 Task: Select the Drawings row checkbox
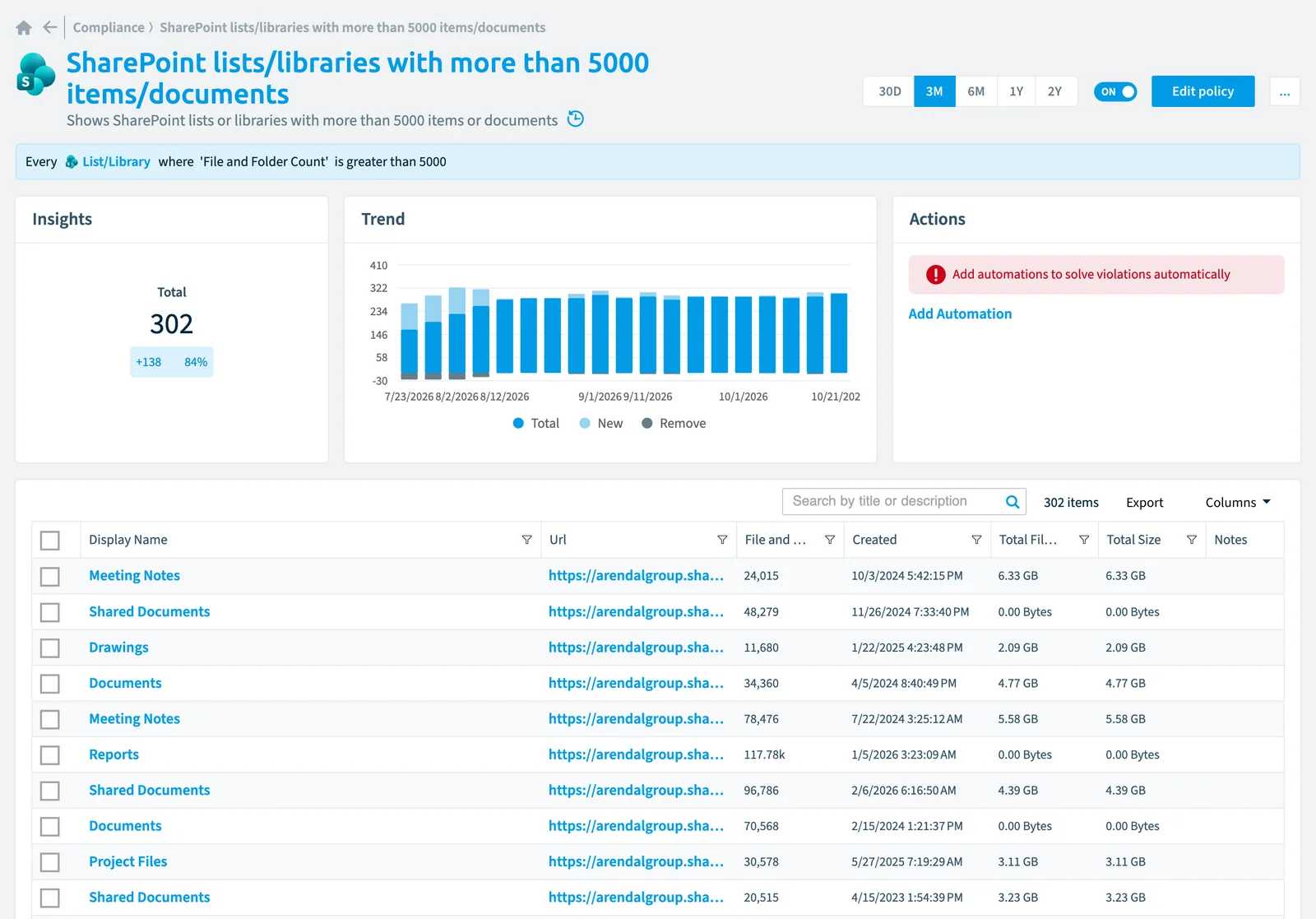pos(50,648)
